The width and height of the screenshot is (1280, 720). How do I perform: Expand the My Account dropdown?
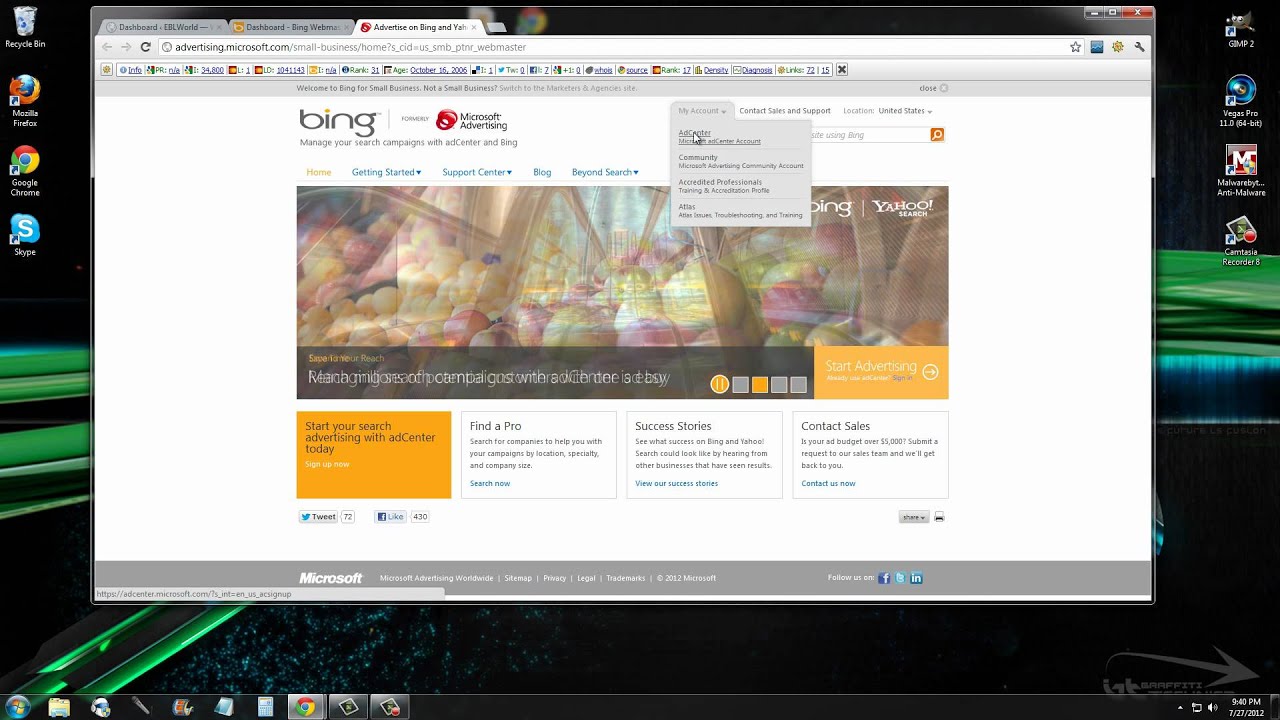pyautogui.click(x=702, y=111)
